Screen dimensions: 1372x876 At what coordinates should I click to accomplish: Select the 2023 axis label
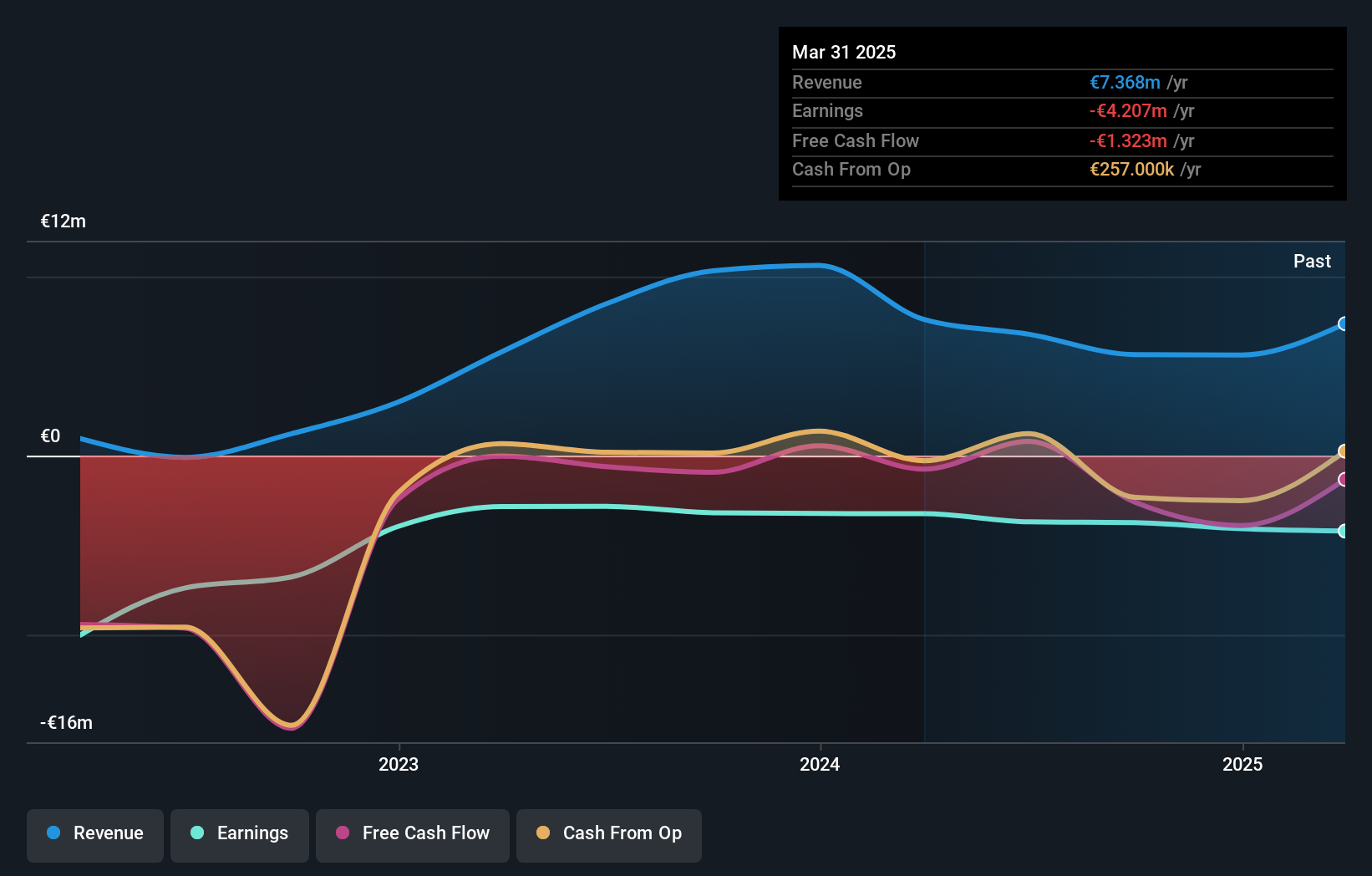pyautogui.click(x=399, y=764)
